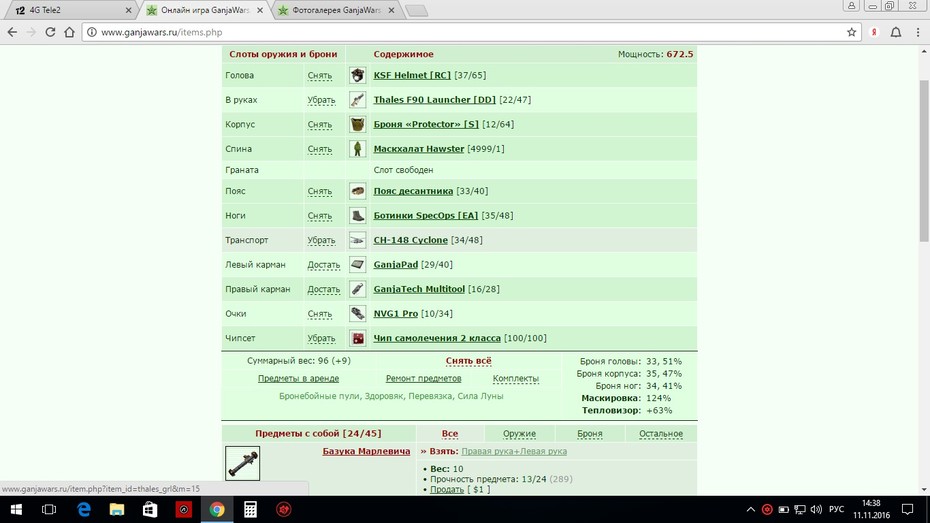Screen dimensions: 930x523
Task: Click Снять for the Голова slot
Action: [x=320, y=75]
